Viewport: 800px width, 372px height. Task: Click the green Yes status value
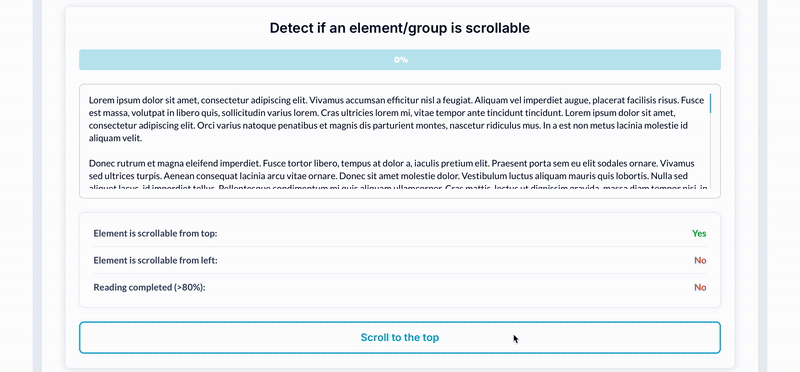click(x=699, y=234)
